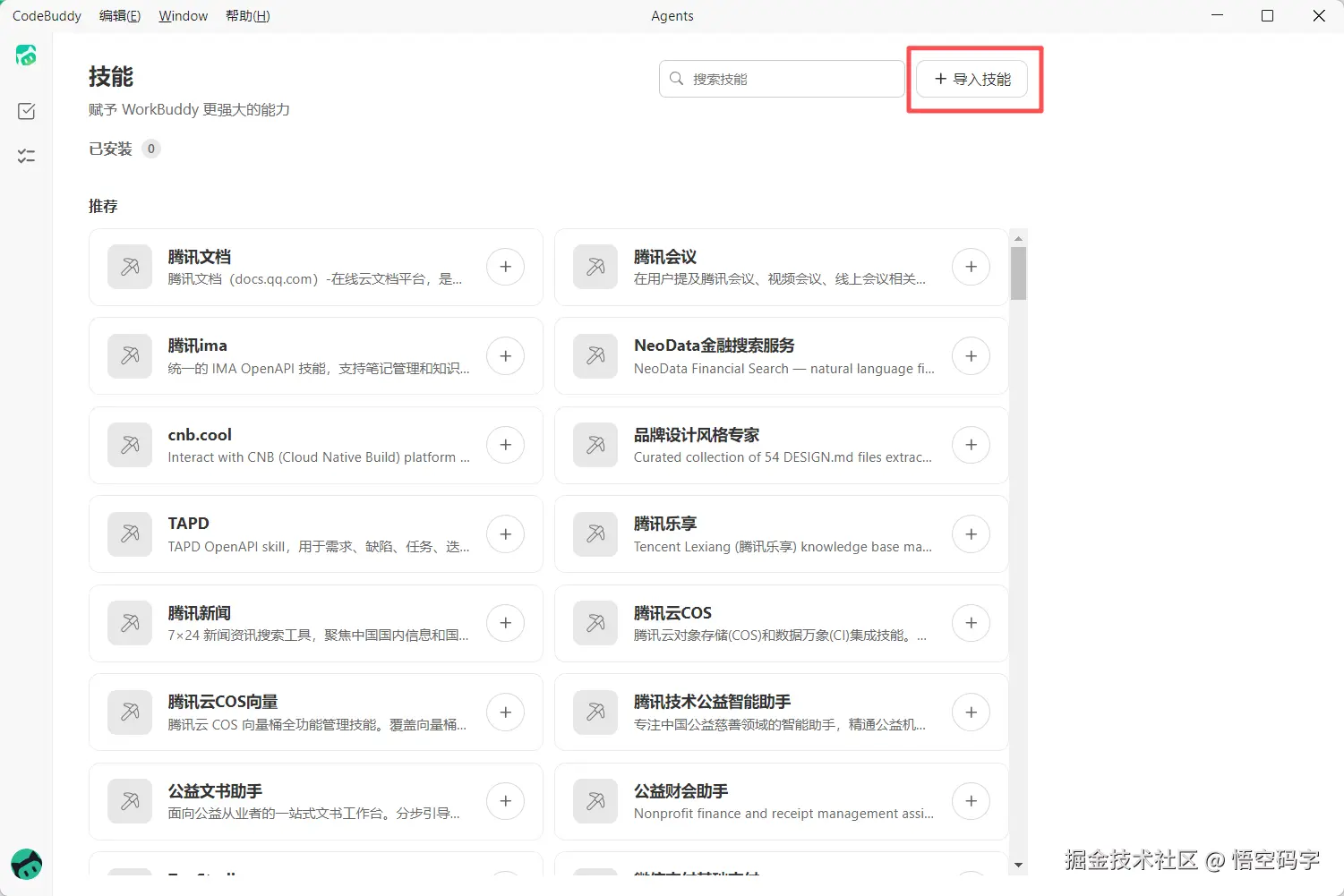Viewport: 1344px width, 896px height.
Task: Click the description starting '7×24 新闻资讯搜索工具'
Action: pos(318,636)
